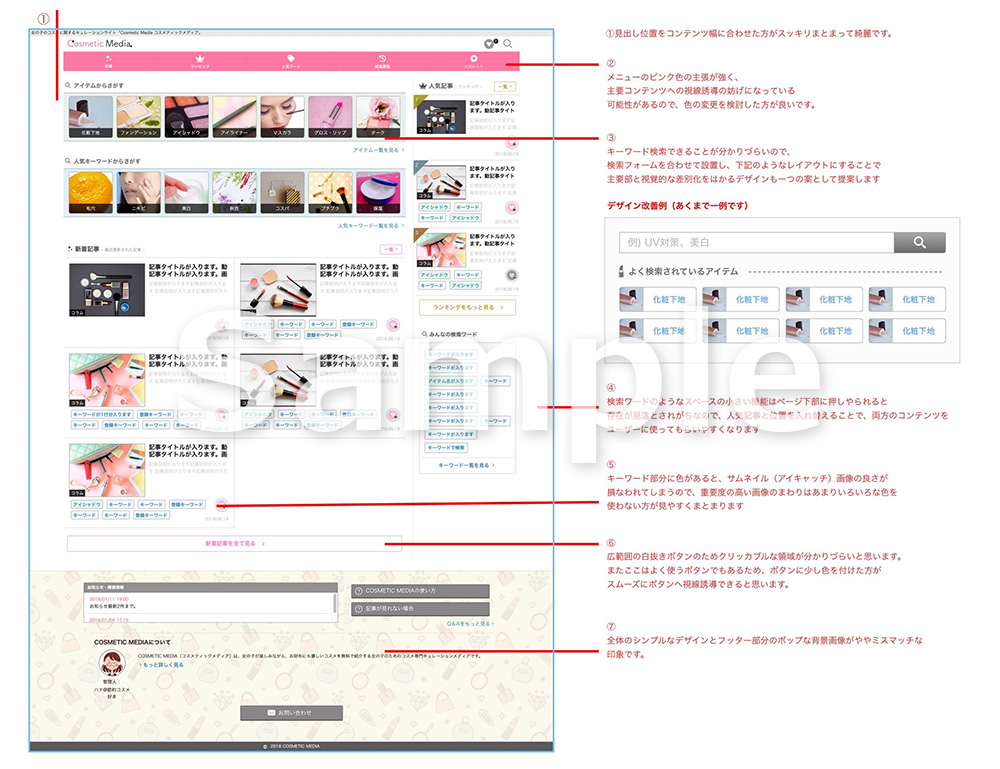Click first 化粧下地 chip in design example
The image size is (1000, 769).
(658, 299)
